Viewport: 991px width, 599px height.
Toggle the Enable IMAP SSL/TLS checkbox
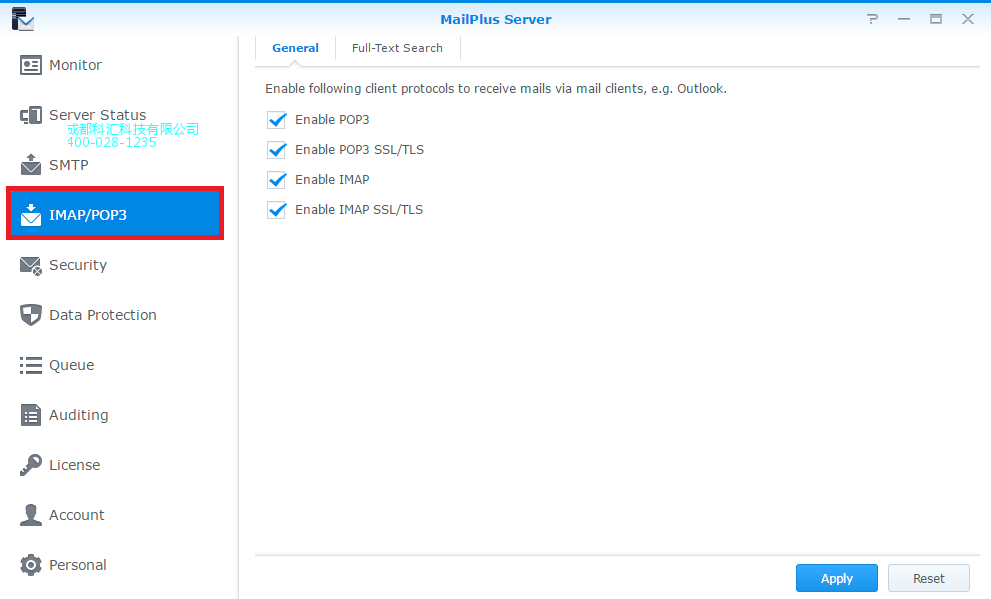(277, 210)
